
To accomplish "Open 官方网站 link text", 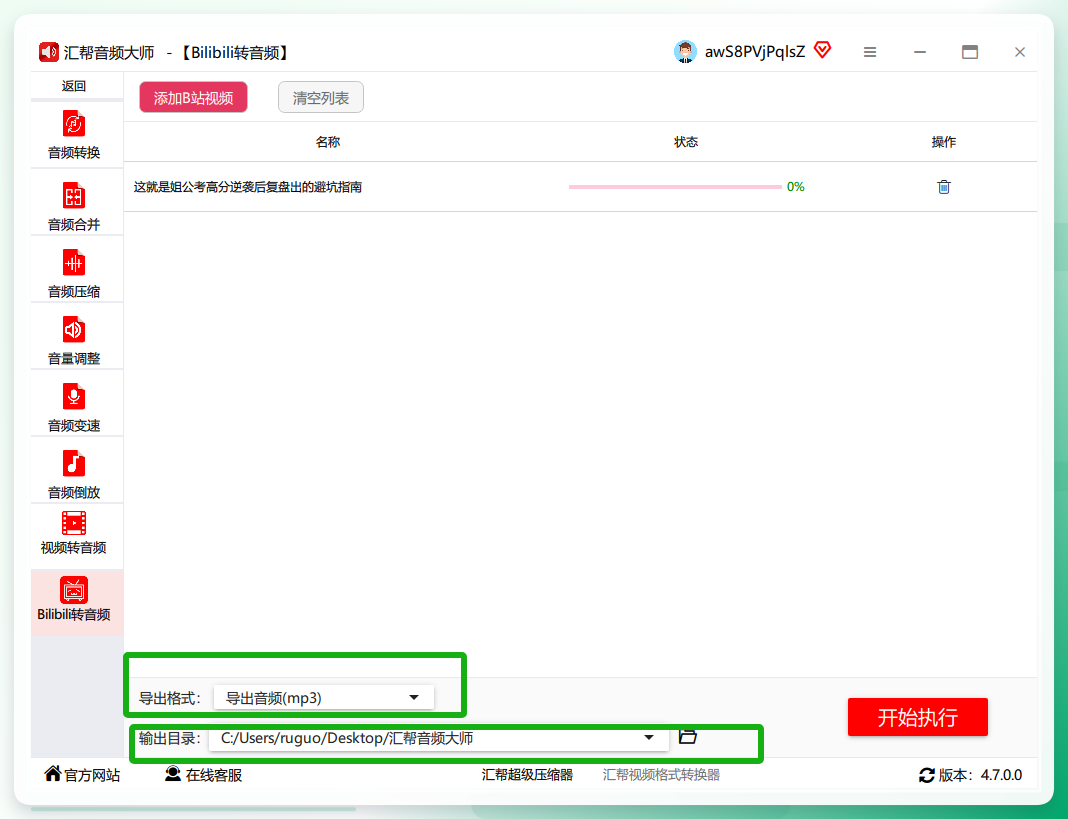I will (x=92, y=775).
